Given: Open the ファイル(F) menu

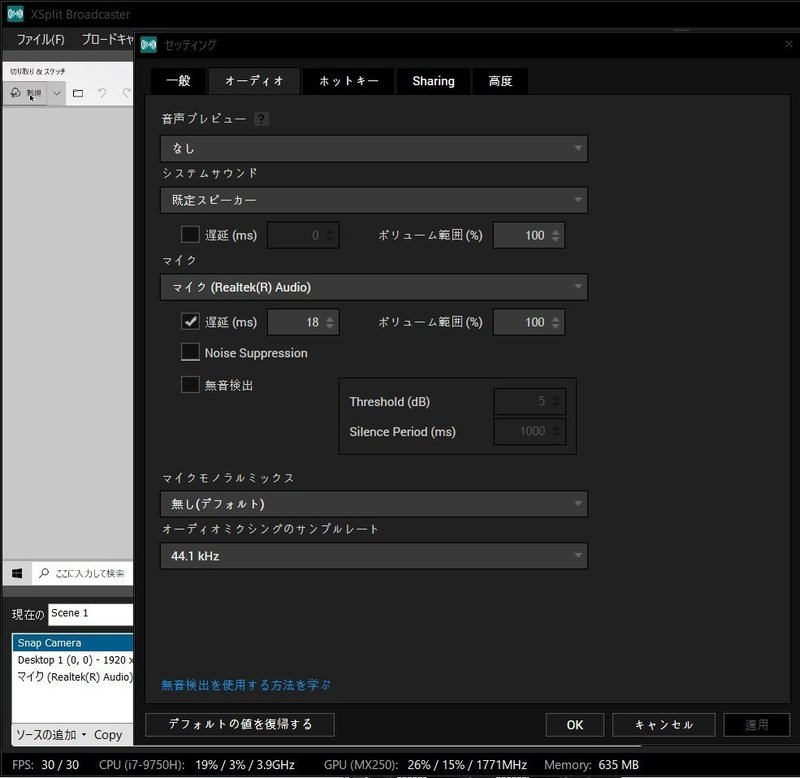Looking at the screenshot, I should pos(40,39).
